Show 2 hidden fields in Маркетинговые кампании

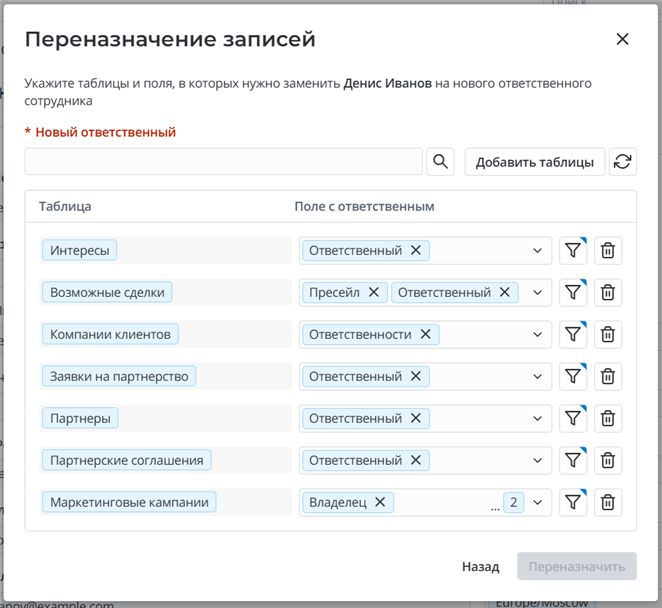pyautogui.click(x=514, y=503)
